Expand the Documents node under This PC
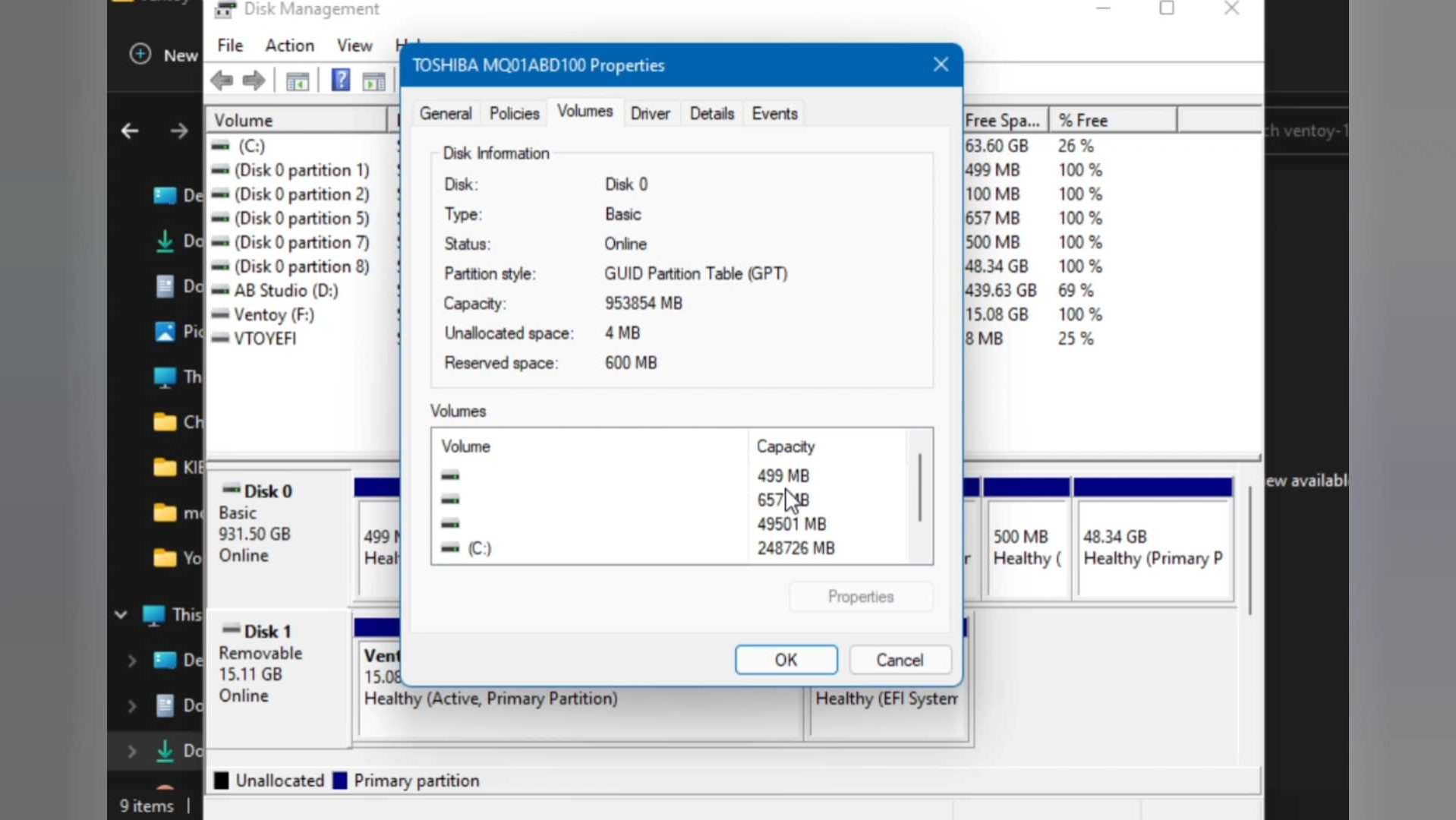1456x820 pixels. [131, 706]
